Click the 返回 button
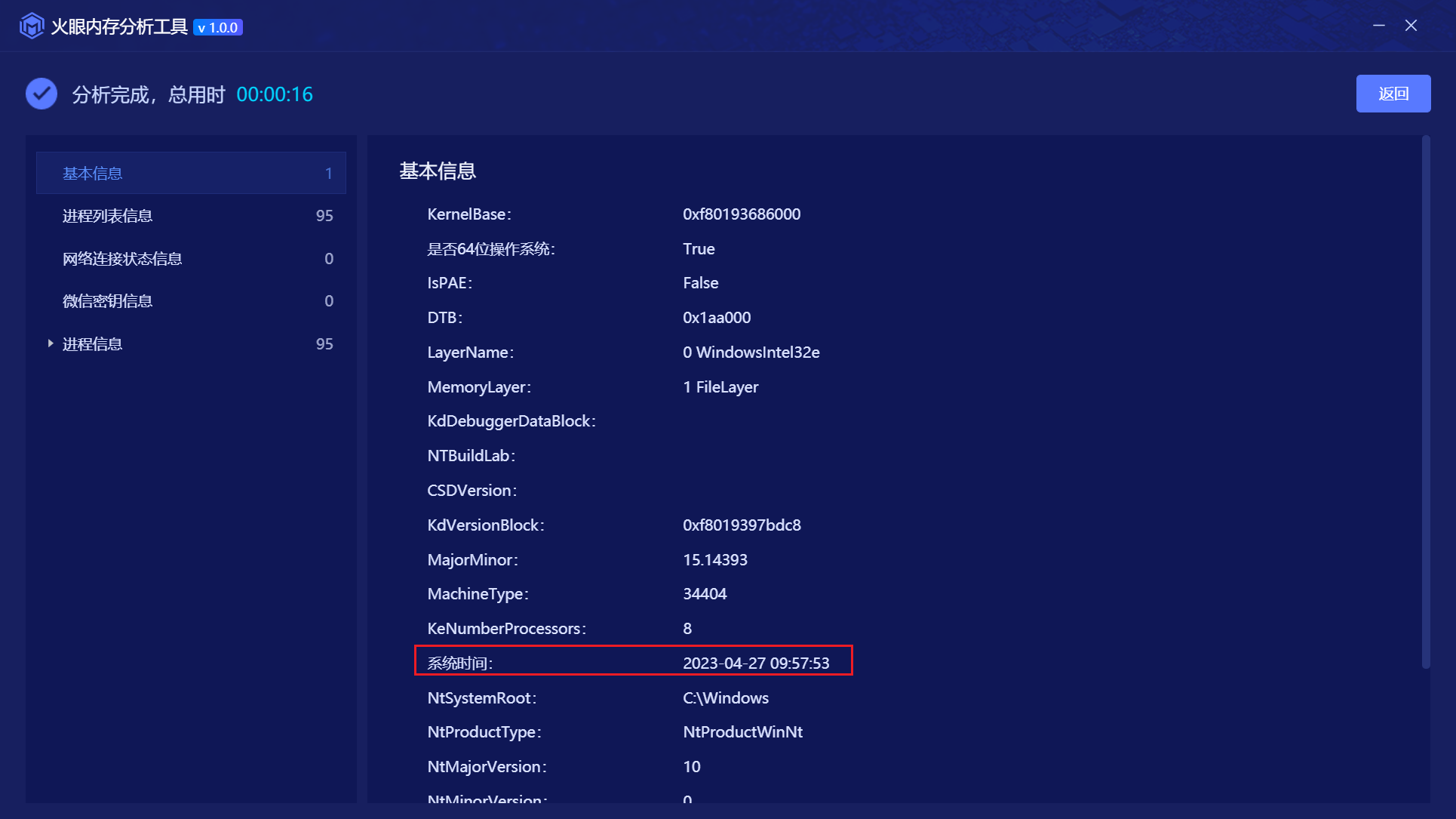Screen dimensions: 1456x819 point(1393,94)
